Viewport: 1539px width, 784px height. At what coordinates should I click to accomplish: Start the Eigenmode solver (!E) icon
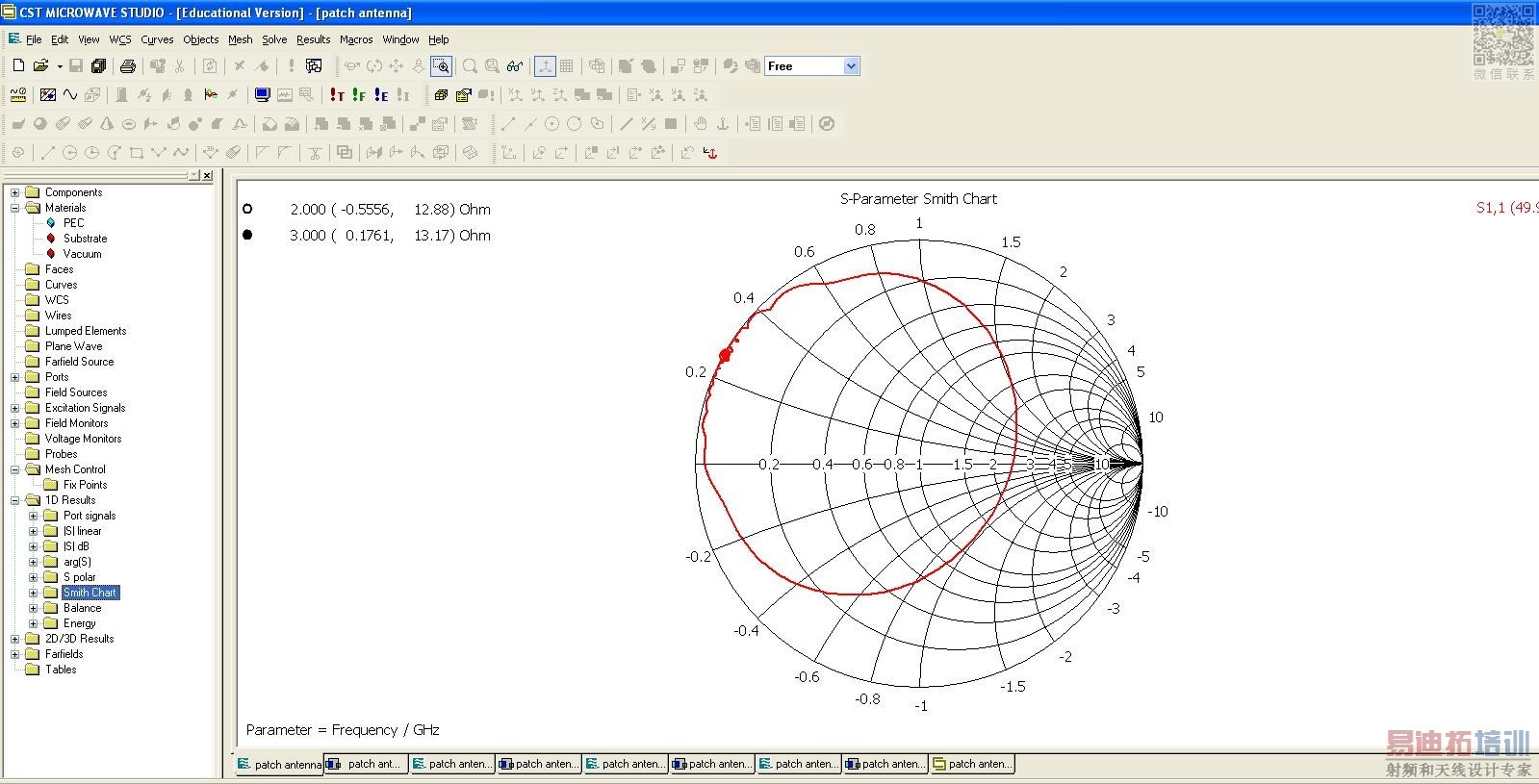[381, 94]
